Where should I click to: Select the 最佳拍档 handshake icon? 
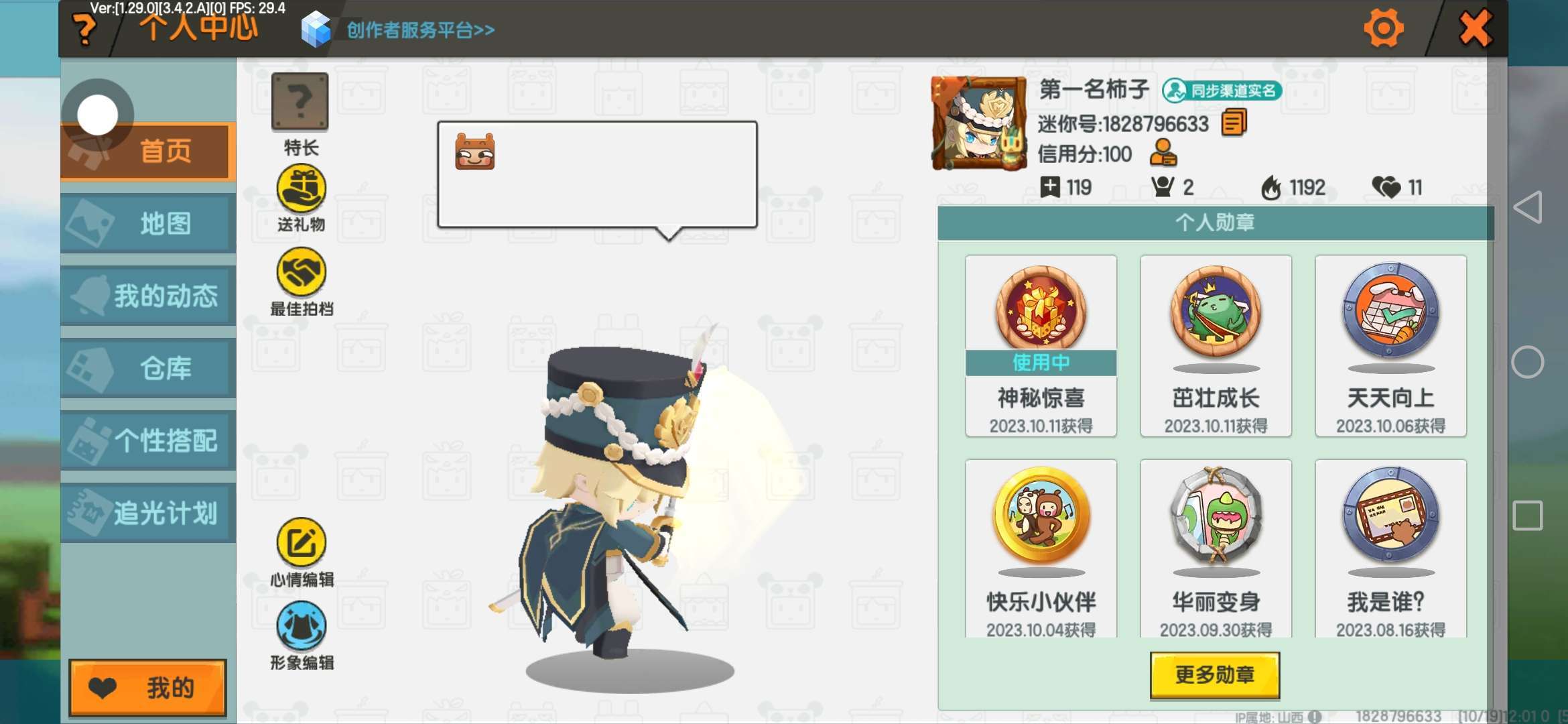[301, 272]
